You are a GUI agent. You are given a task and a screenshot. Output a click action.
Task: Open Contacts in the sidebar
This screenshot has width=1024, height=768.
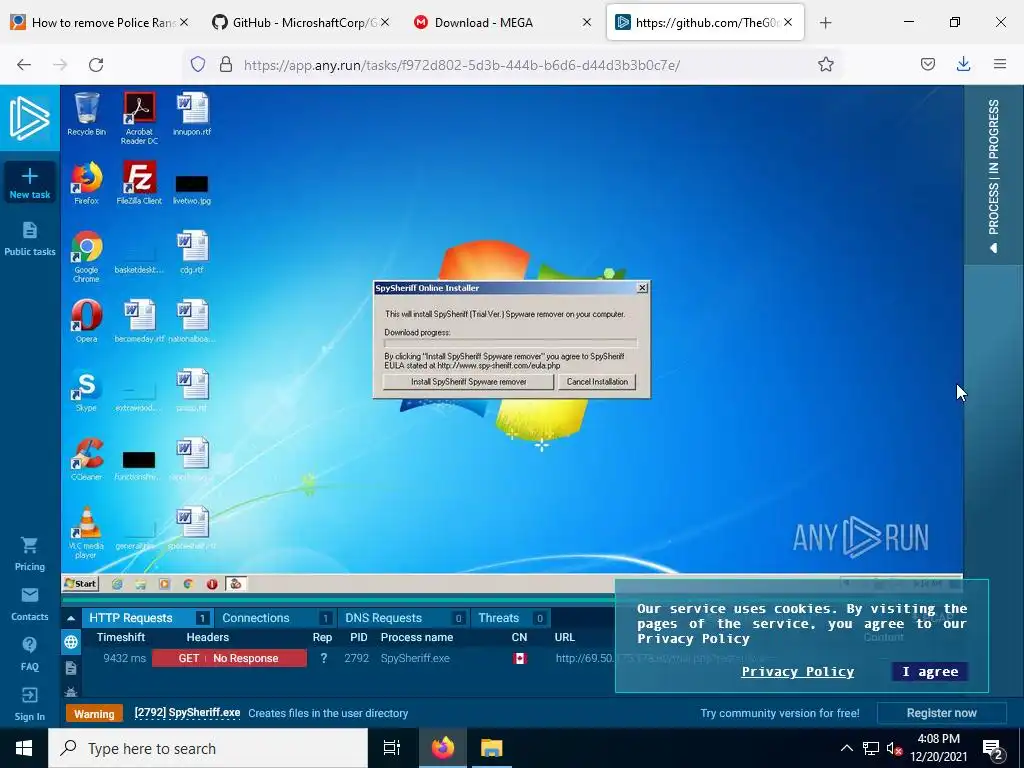[29, 604]
